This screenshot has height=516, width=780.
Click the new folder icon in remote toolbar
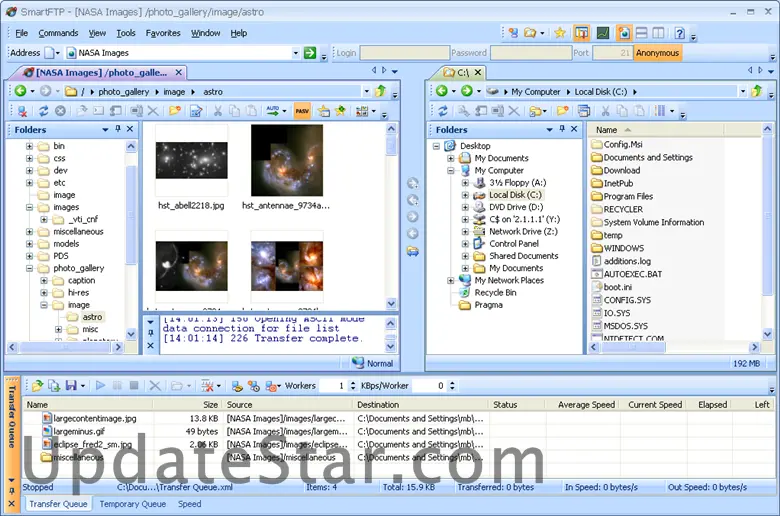pos(175,110)
